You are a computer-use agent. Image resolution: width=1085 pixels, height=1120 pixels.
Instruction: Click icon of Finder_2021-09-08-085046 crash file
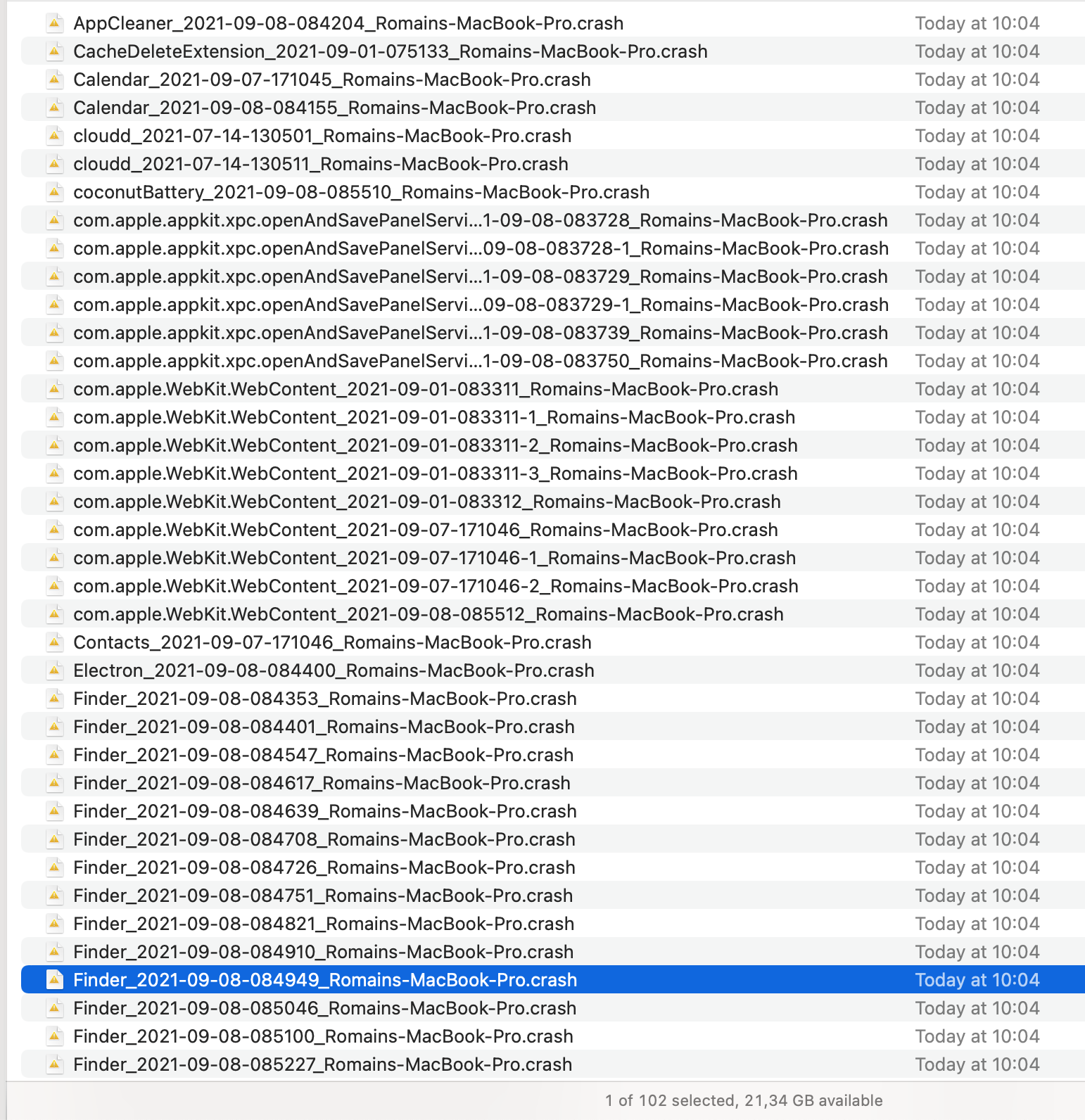coord(54,1008)
